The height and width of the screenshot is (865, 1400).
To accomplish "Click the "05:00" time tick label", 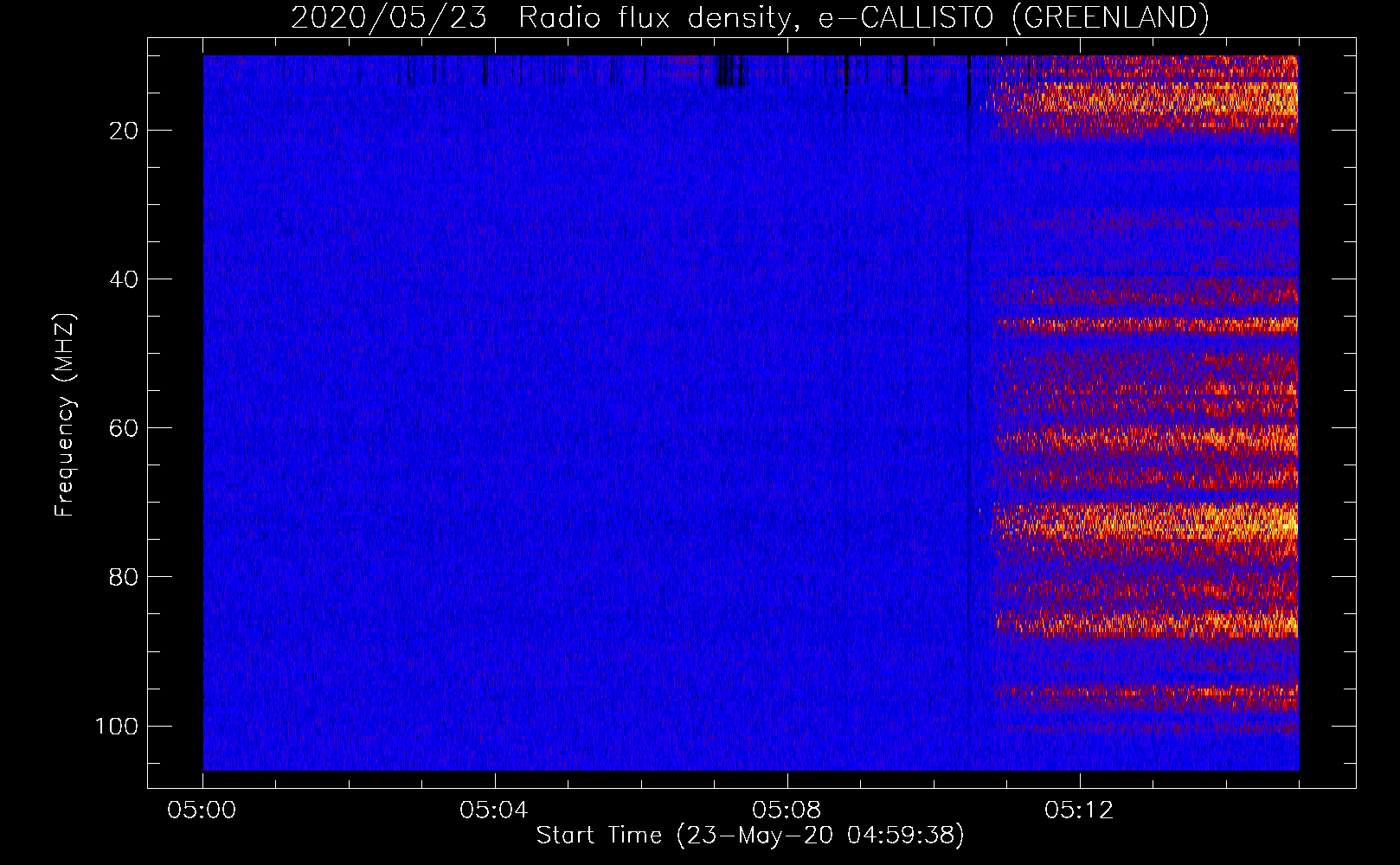I will [x=202, y=811].
